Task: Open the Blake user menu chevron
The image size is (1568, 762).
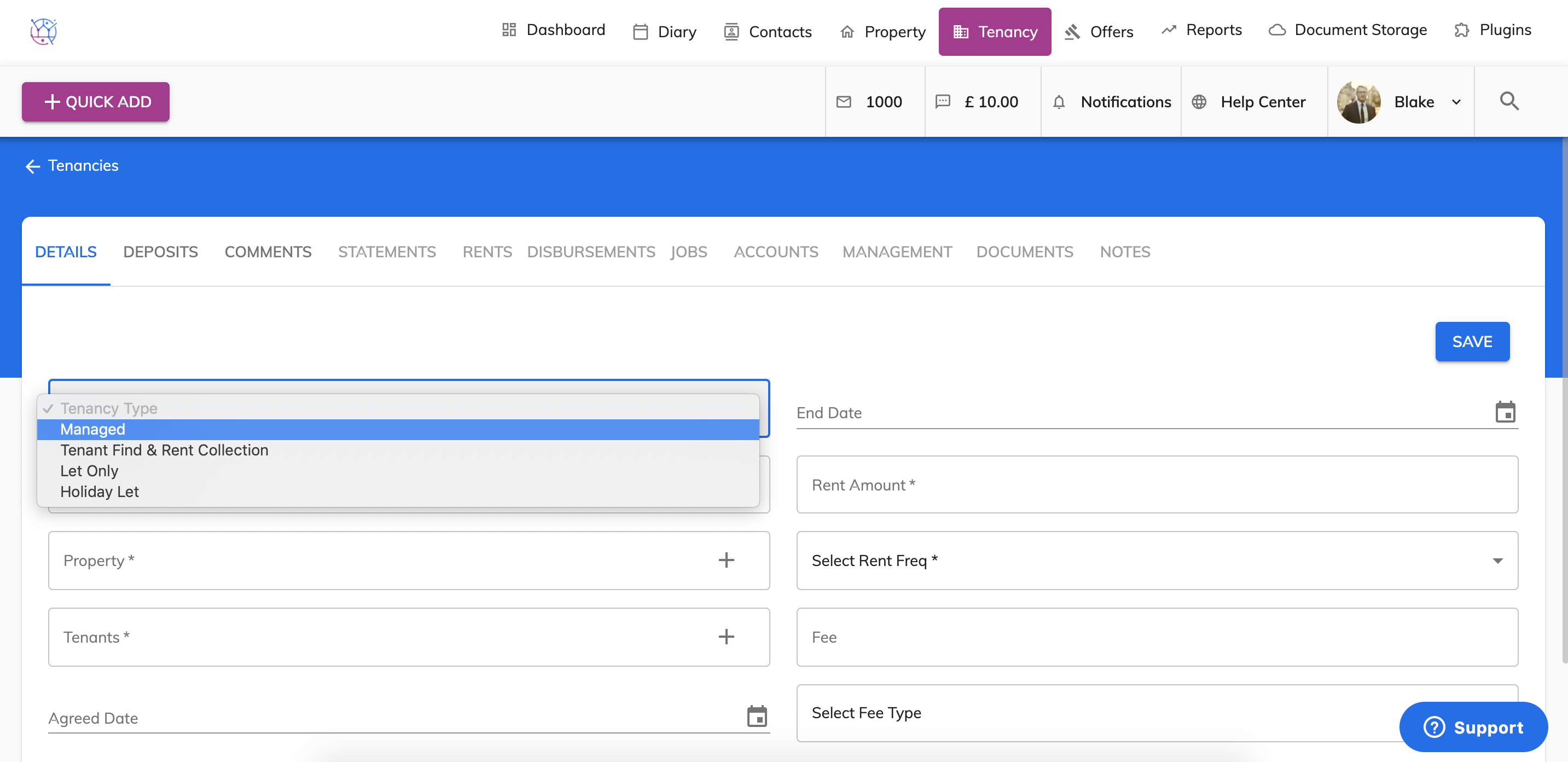Action: tap(1455, 102)
